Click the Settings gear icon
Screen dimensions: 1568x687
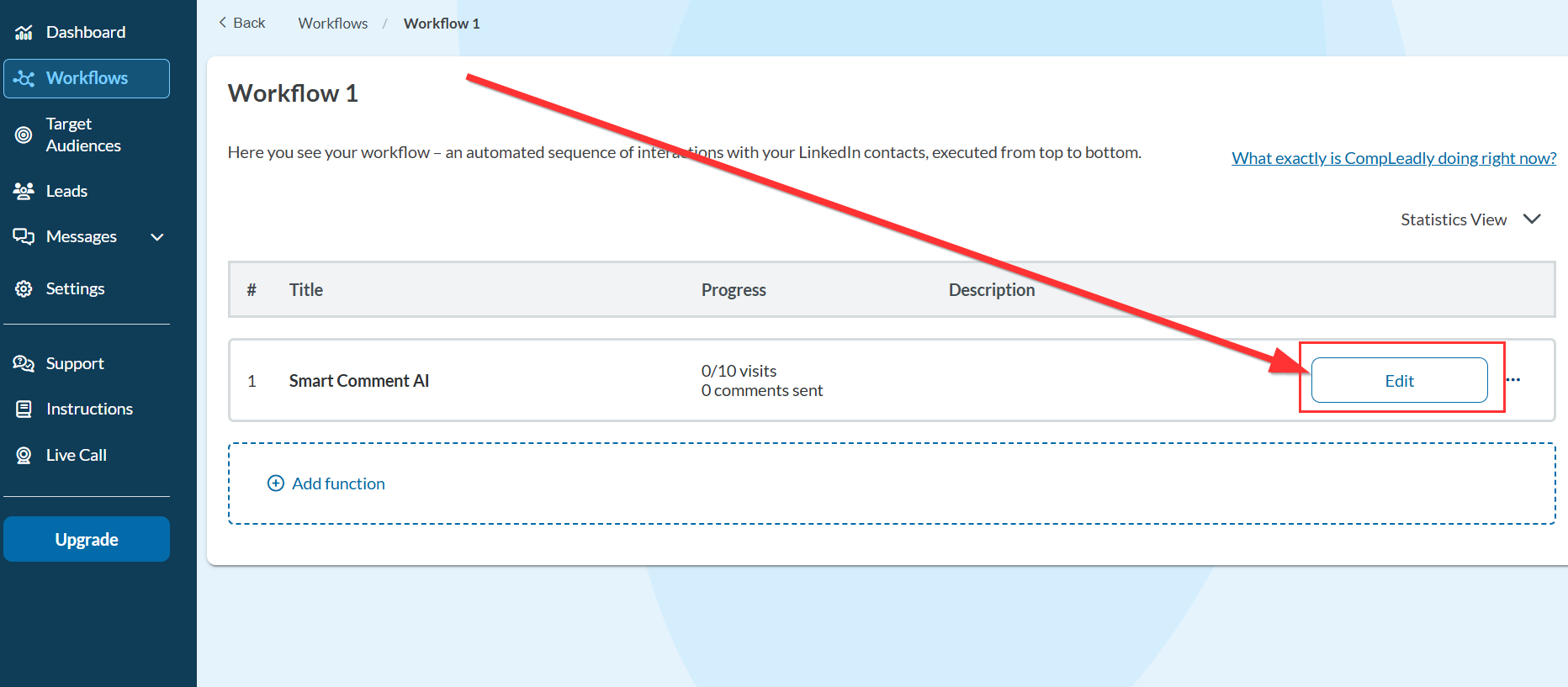(24, 288)
